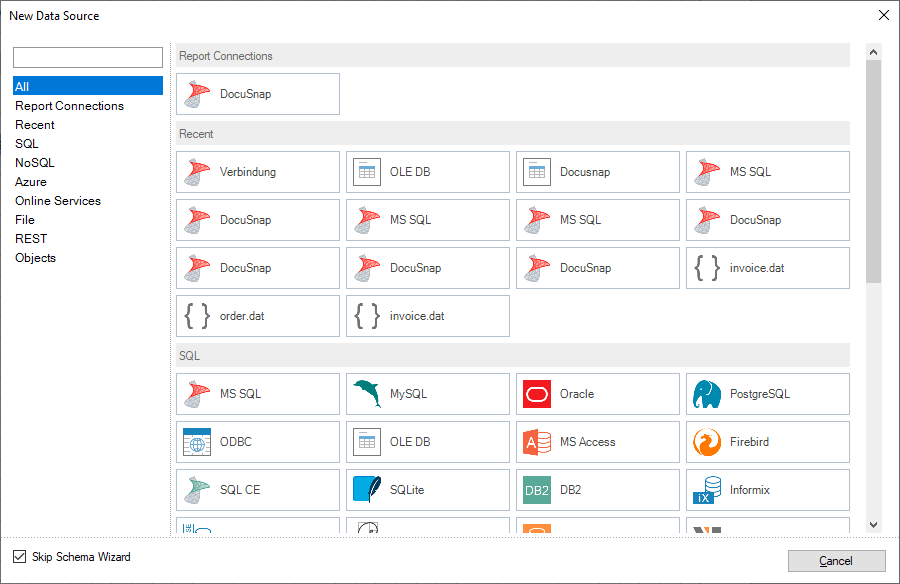Click inside the search box
Viewport: 900px width, 584px height.
(x=87, y=57)
